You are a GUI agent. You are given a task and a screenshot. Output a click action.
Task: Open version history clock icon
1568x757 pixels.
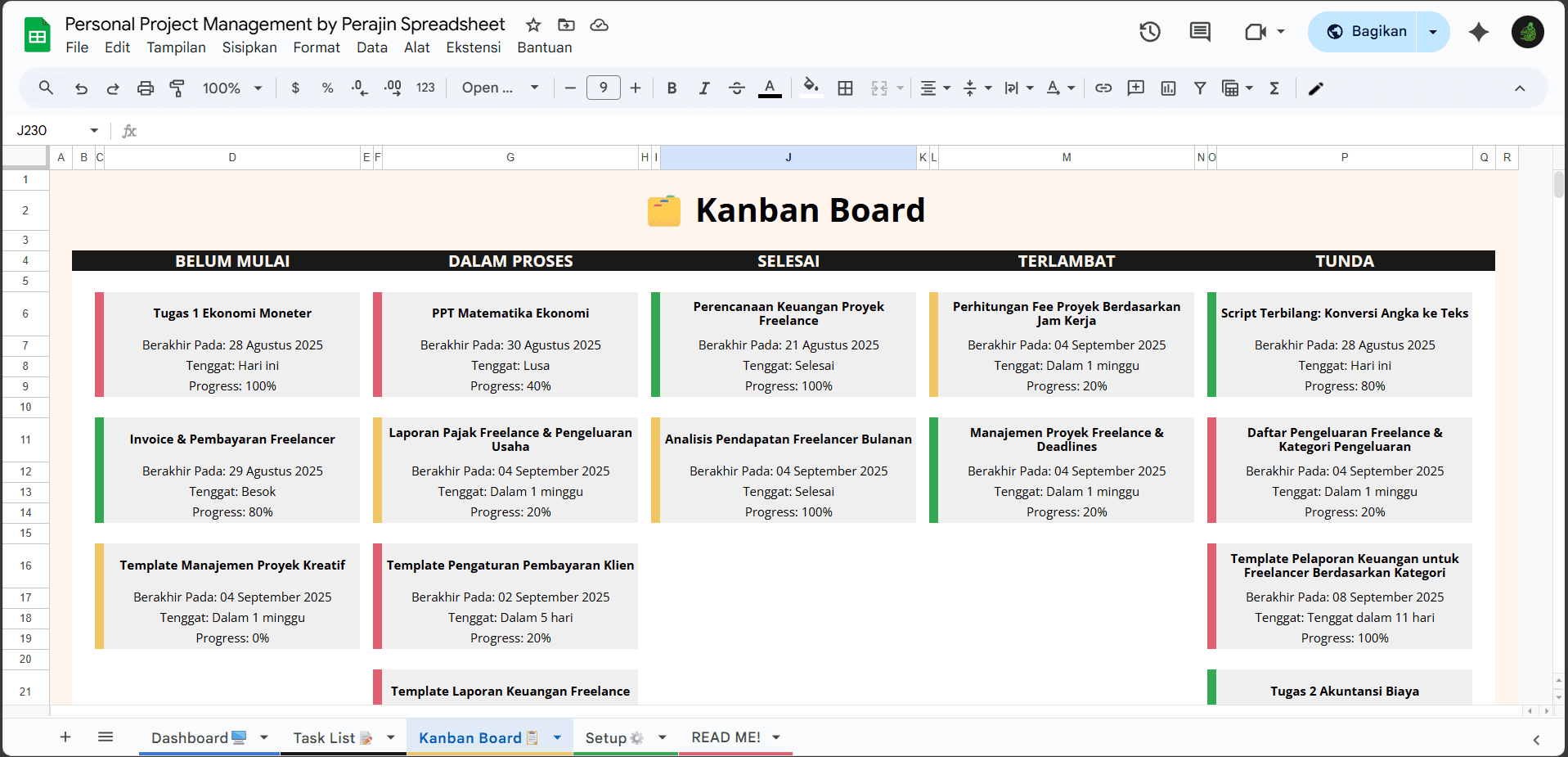(1150, 32)
